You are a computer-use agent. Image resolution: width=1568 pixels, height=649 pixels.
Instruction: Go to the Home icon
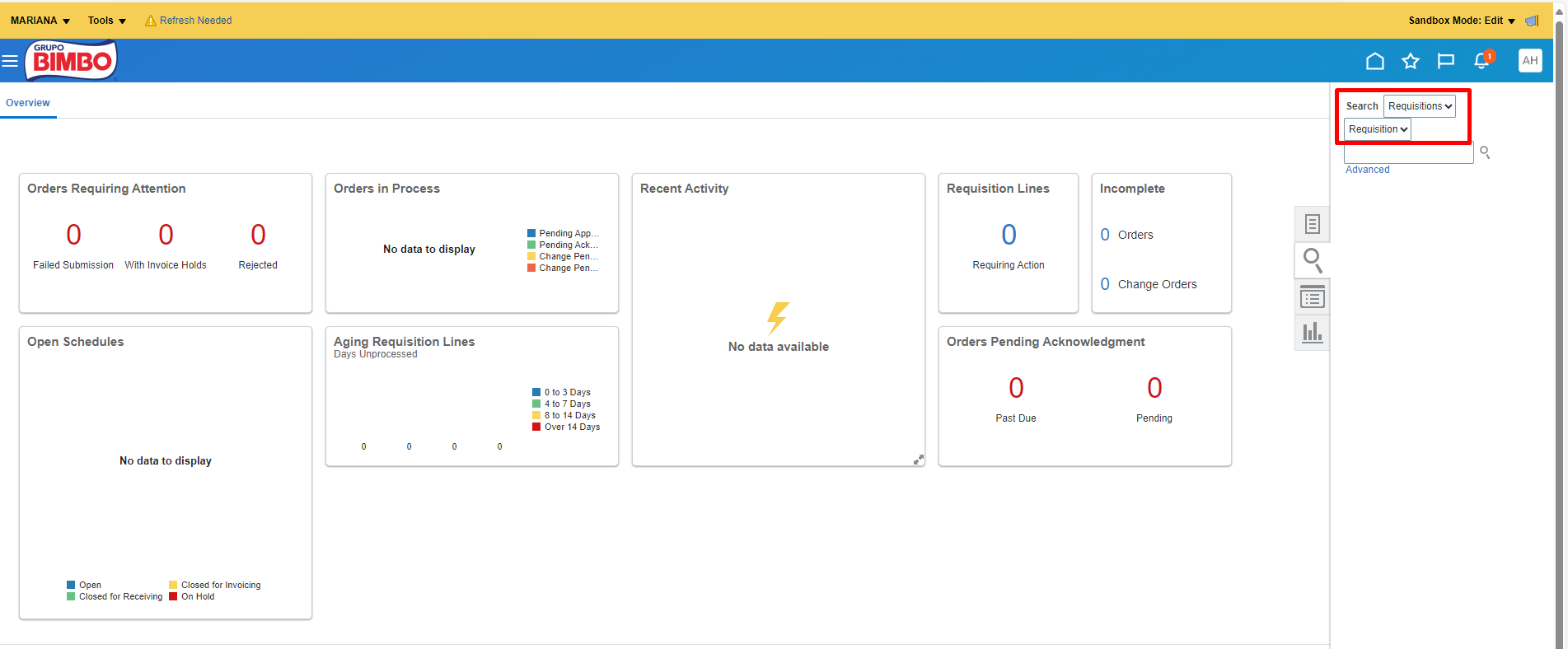[x=1374, y=61]
